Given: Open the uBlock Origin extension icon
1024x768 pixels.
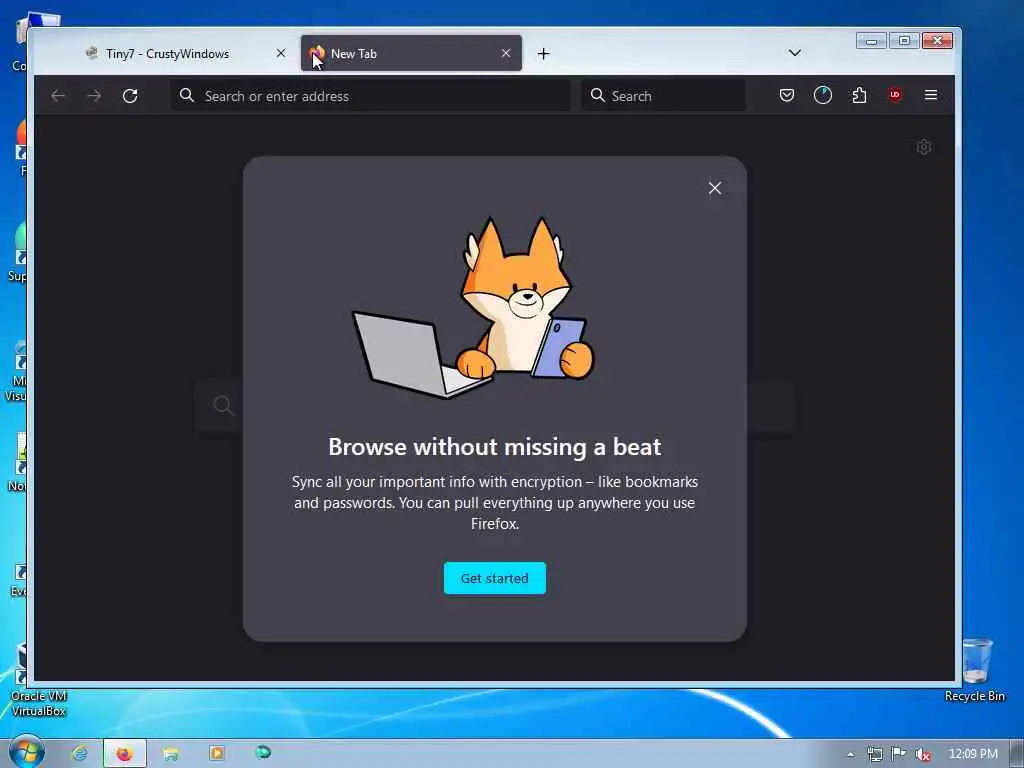Looking at the screenshot, I should point(895,95).
